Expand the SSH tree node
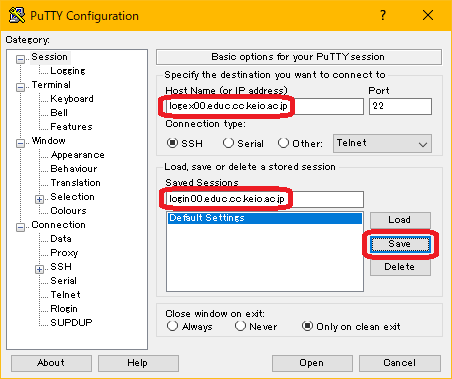452x379 pixels. pos(39,270)
